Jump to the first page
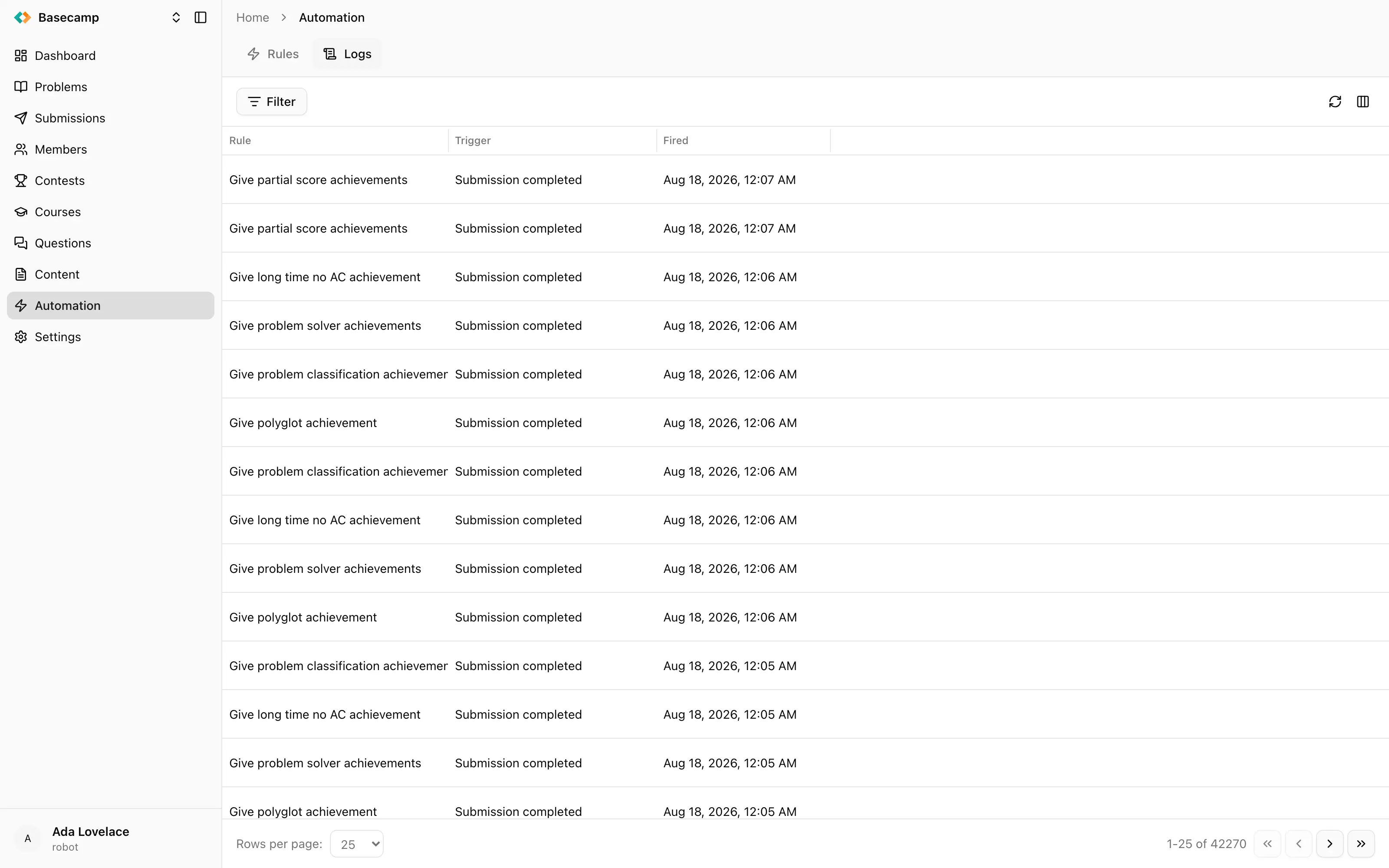Screen dimensions: 1389x868 coord(1267,844)
